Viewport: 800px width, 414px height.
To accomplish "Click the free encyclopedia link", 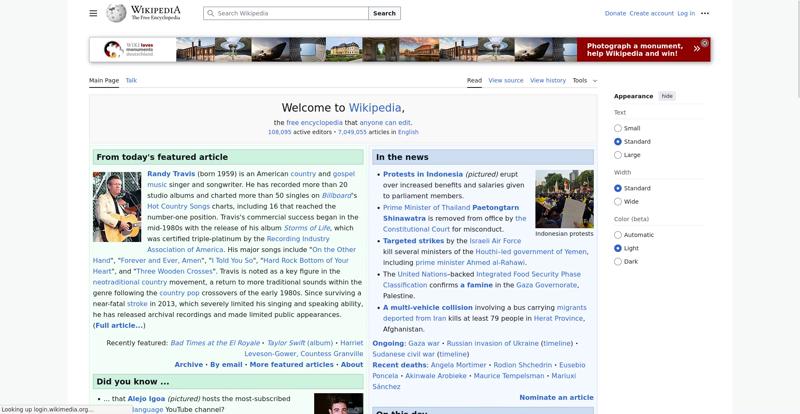I will 314,123.
